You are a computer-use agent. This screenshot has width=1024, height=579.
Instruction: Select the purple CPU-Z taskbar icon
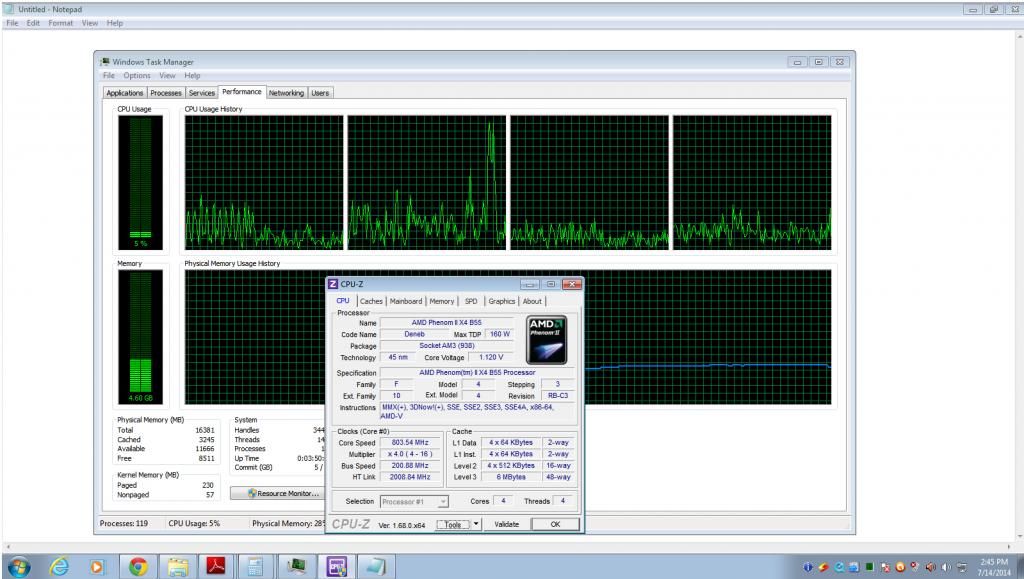[334, 566]
